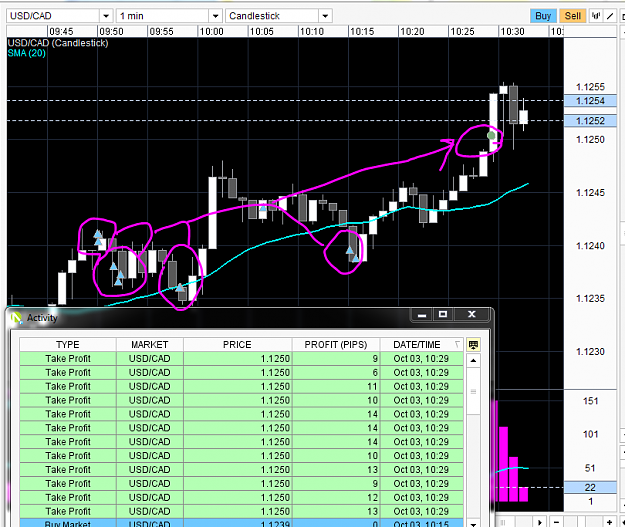
Task: Click the 1.1235 price axis label
Action: click(590, 299)
